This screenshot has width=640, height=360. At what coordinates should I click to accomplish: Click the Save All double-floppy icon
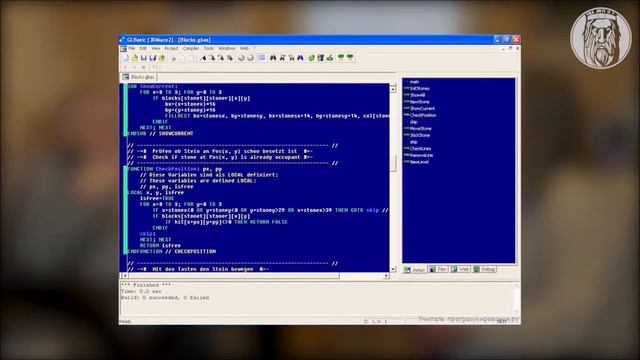[153, 58]
